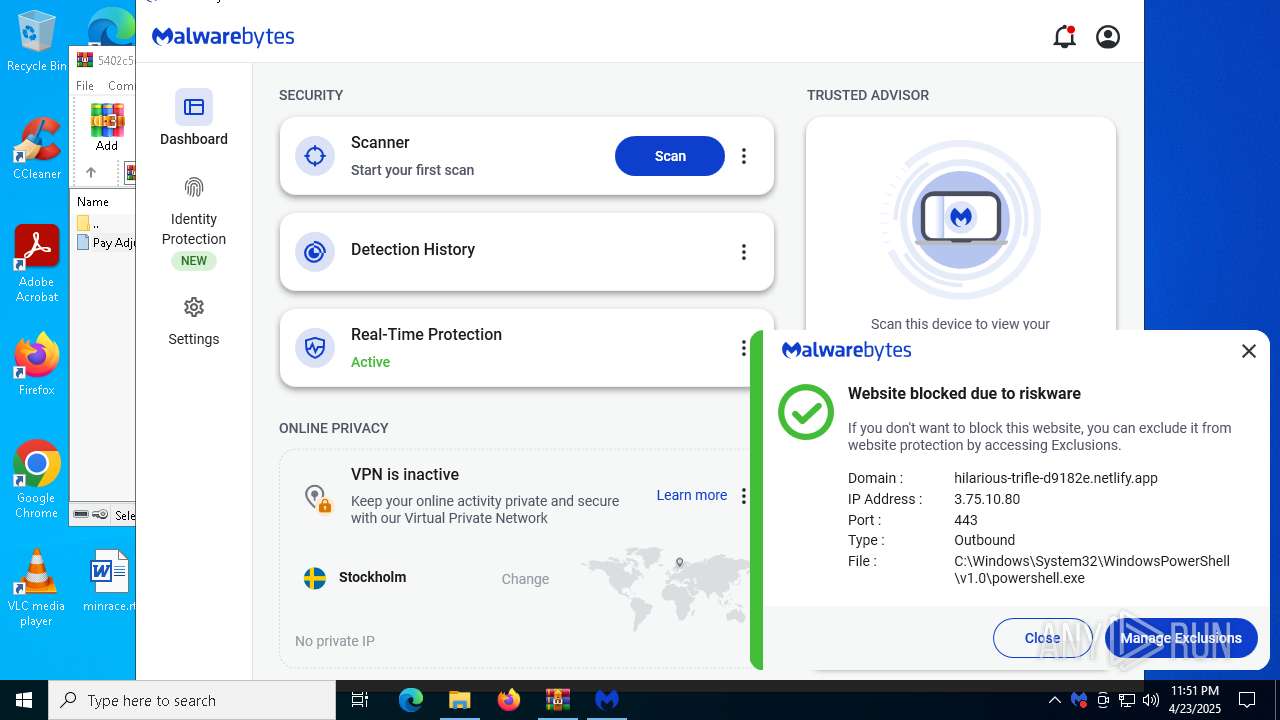Open Detection History three-dot menu
This screenshot has width=1280, height=720.
coord(743,252)
